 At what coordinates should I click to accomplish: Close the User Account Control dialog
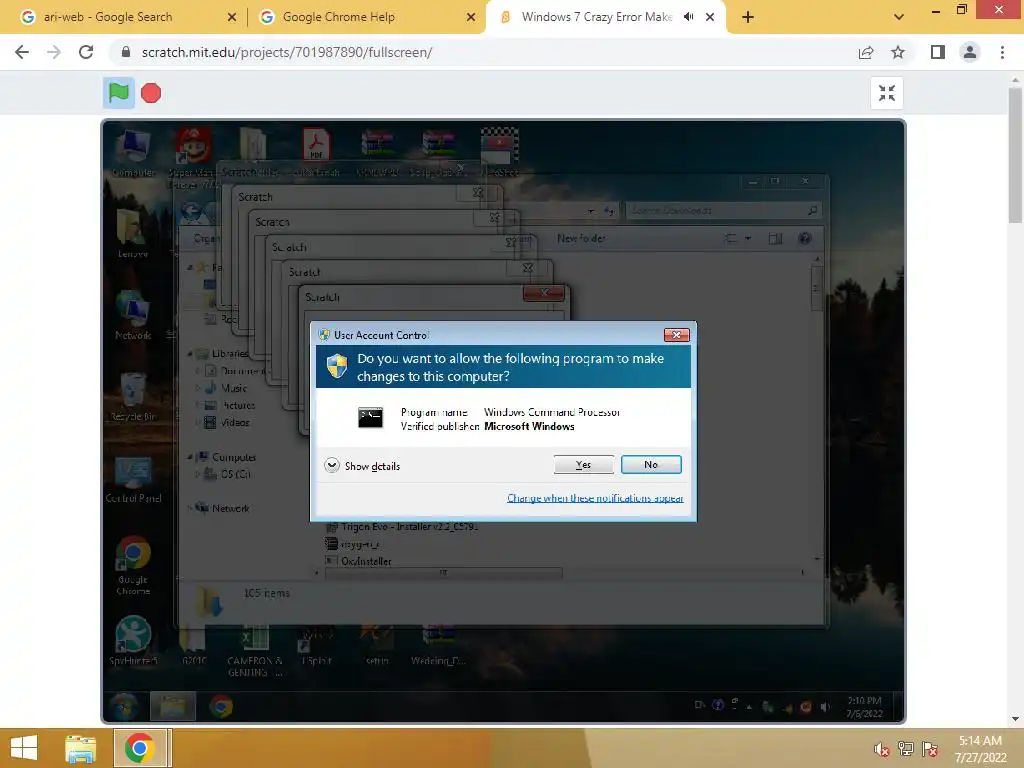pyautogui.click(x=676, y=335)
